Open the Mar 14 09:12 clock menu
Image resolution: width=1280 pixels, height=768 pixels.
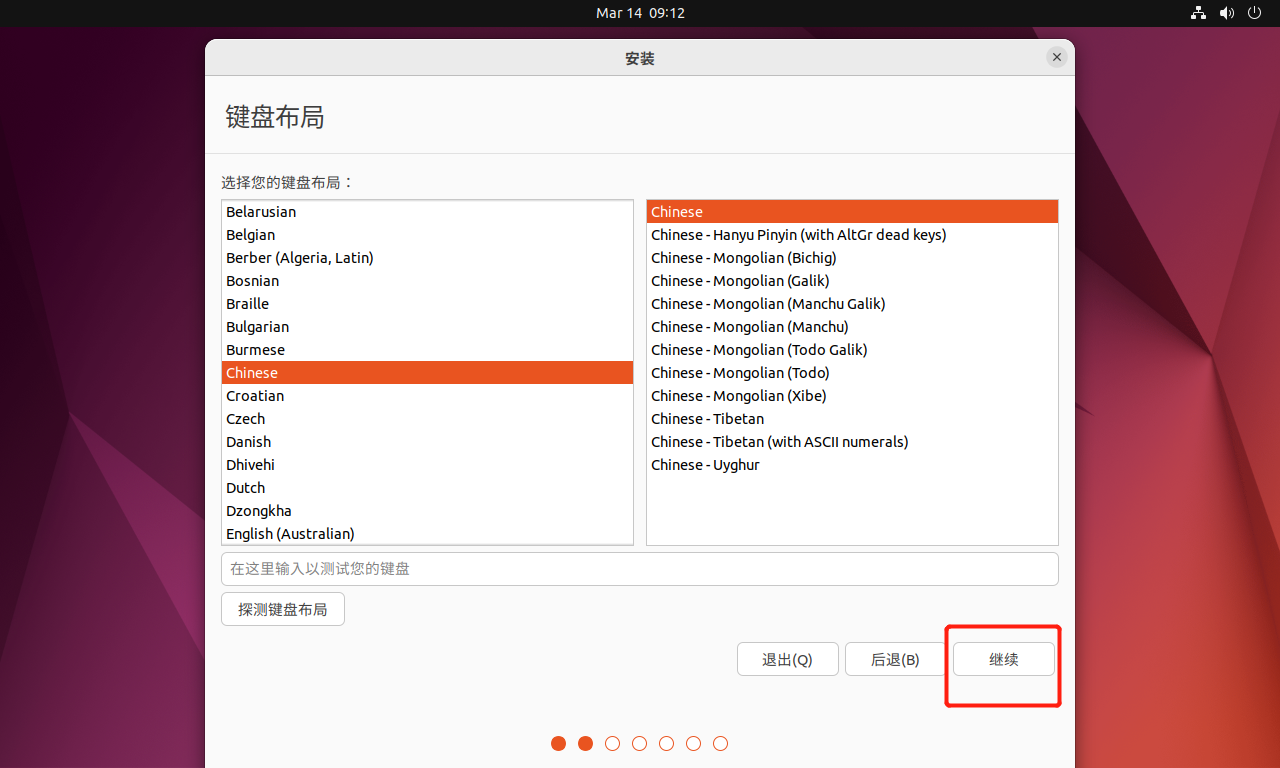[640, 13]
